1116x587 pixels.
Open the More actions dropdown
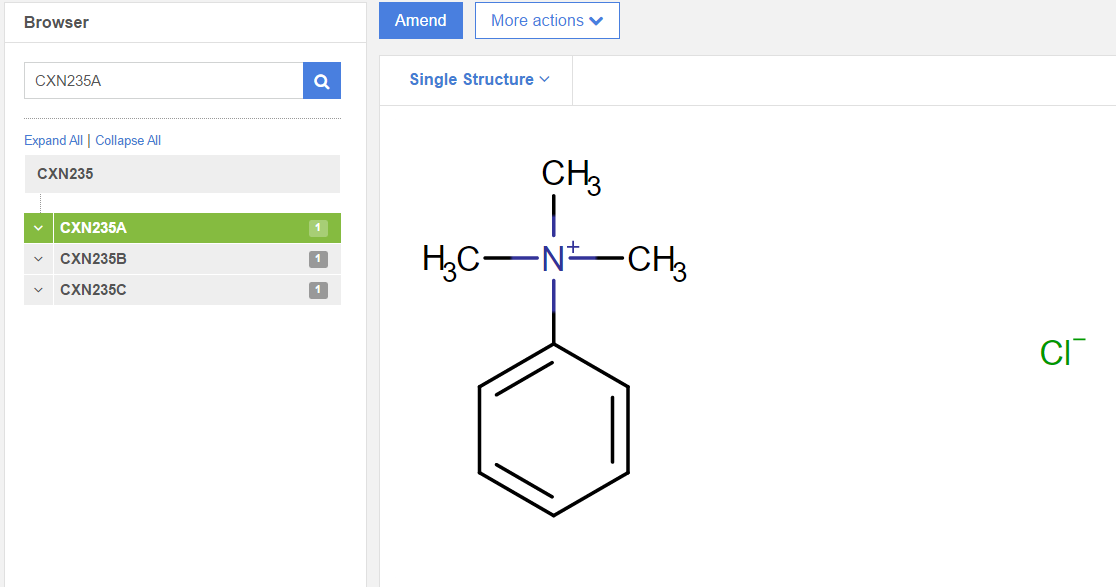[x=547, y=20]
